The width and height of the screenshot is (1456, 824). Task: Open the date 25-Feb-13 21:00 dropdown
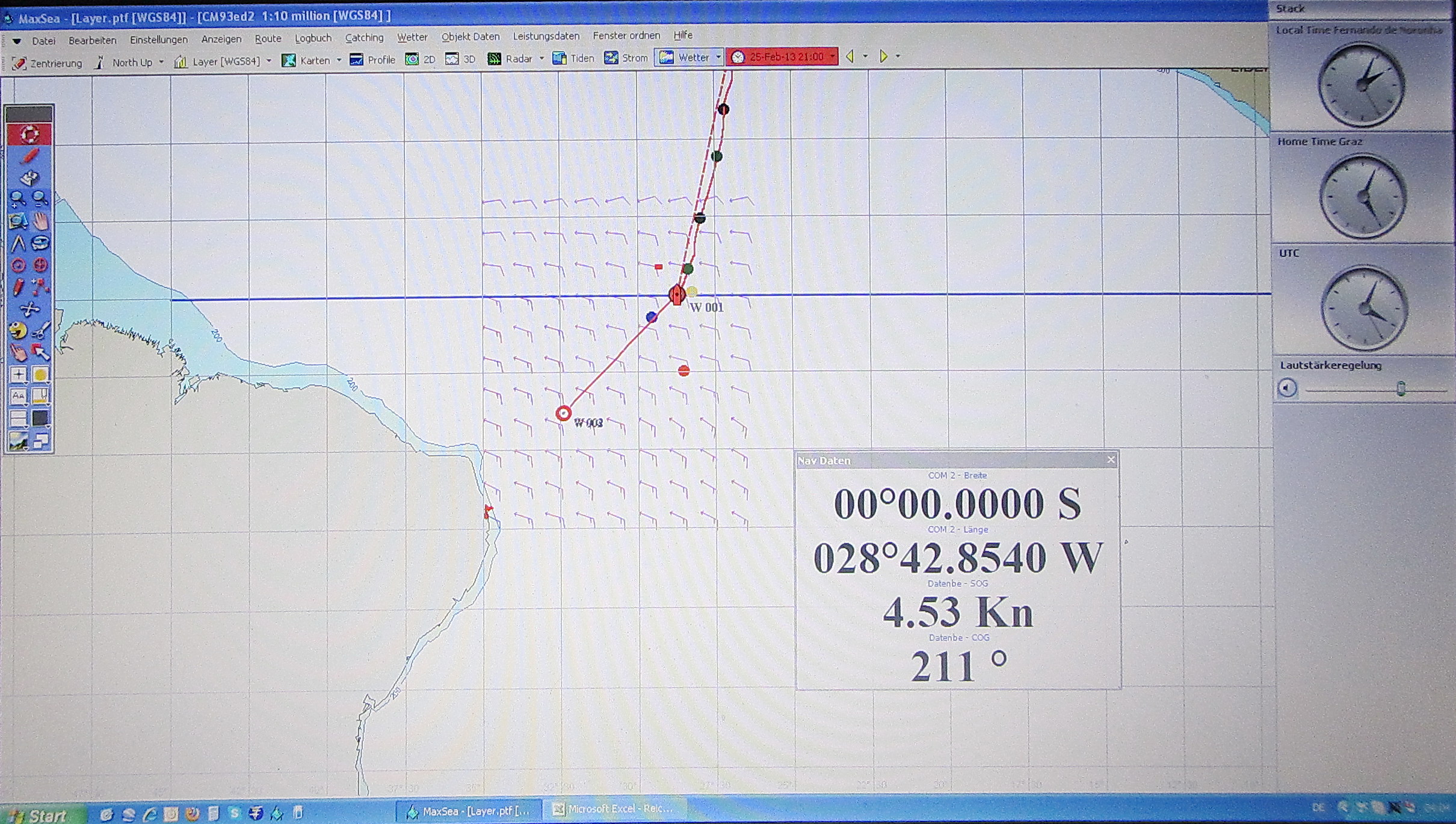tap(833, 57)
